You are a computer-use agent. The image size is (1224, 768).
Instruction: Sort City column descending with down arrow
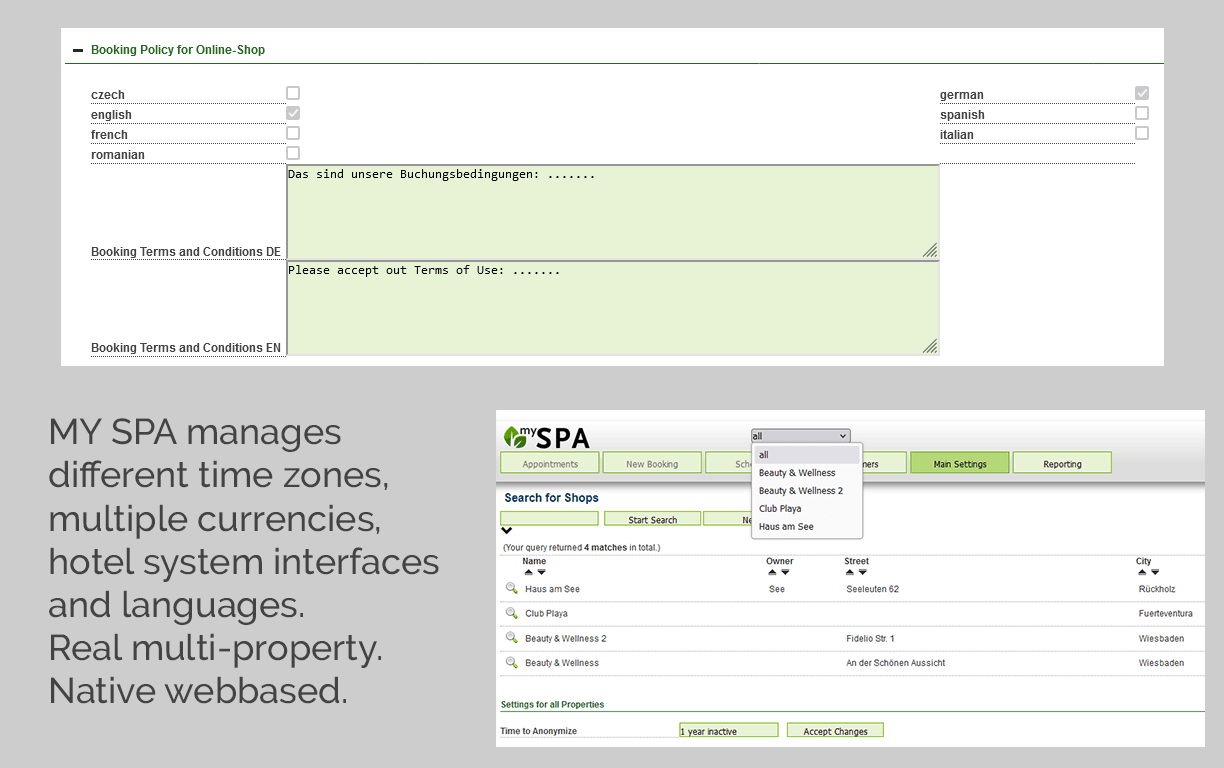[1155, 572]
